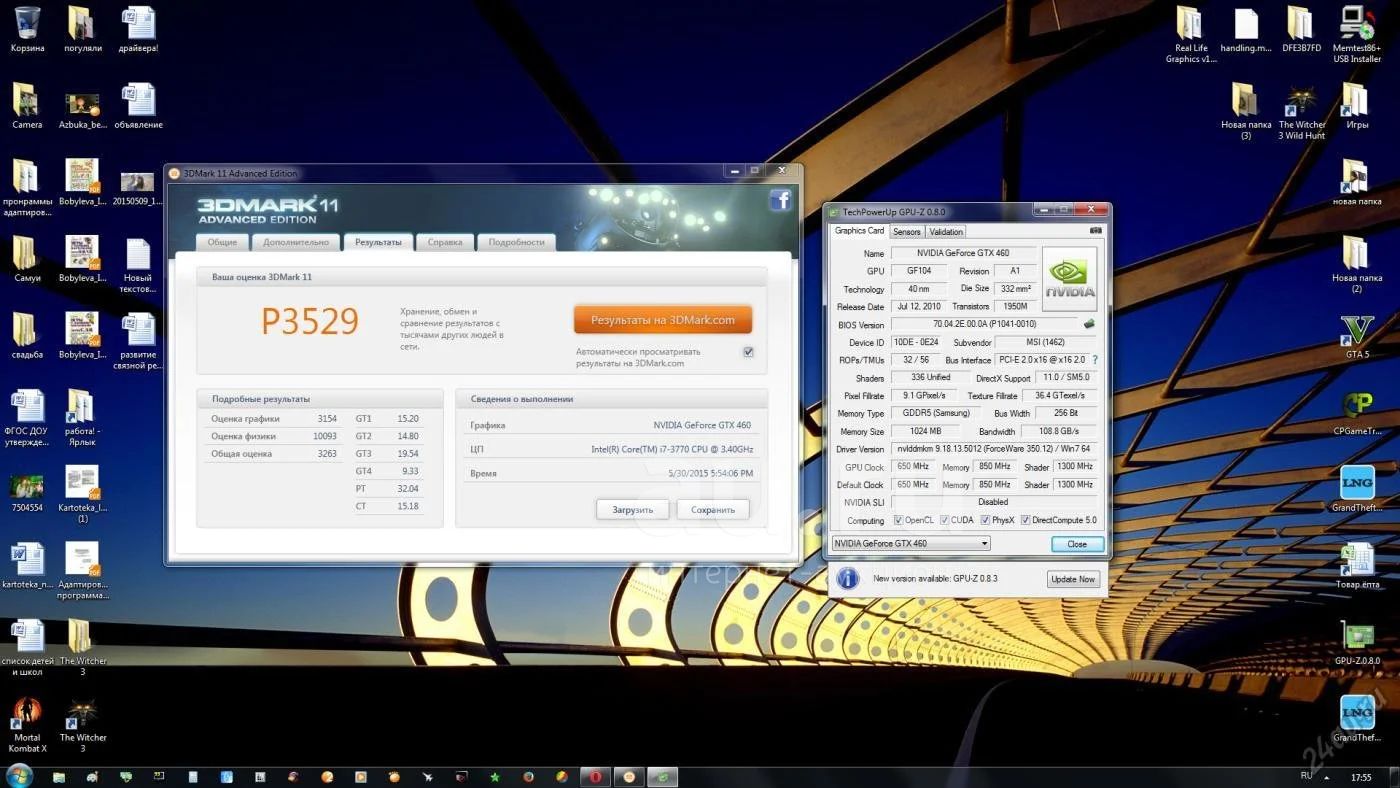Open the Подробности tab

(517, 242)
